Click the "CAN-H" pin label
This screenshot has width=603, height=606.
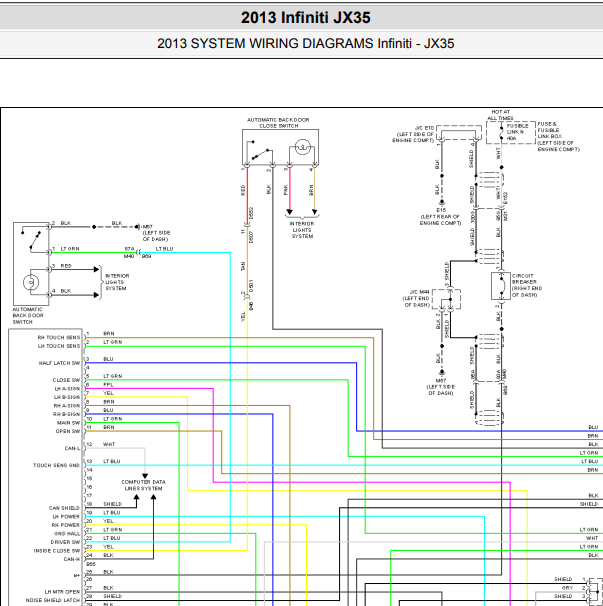tap(72, 559)
